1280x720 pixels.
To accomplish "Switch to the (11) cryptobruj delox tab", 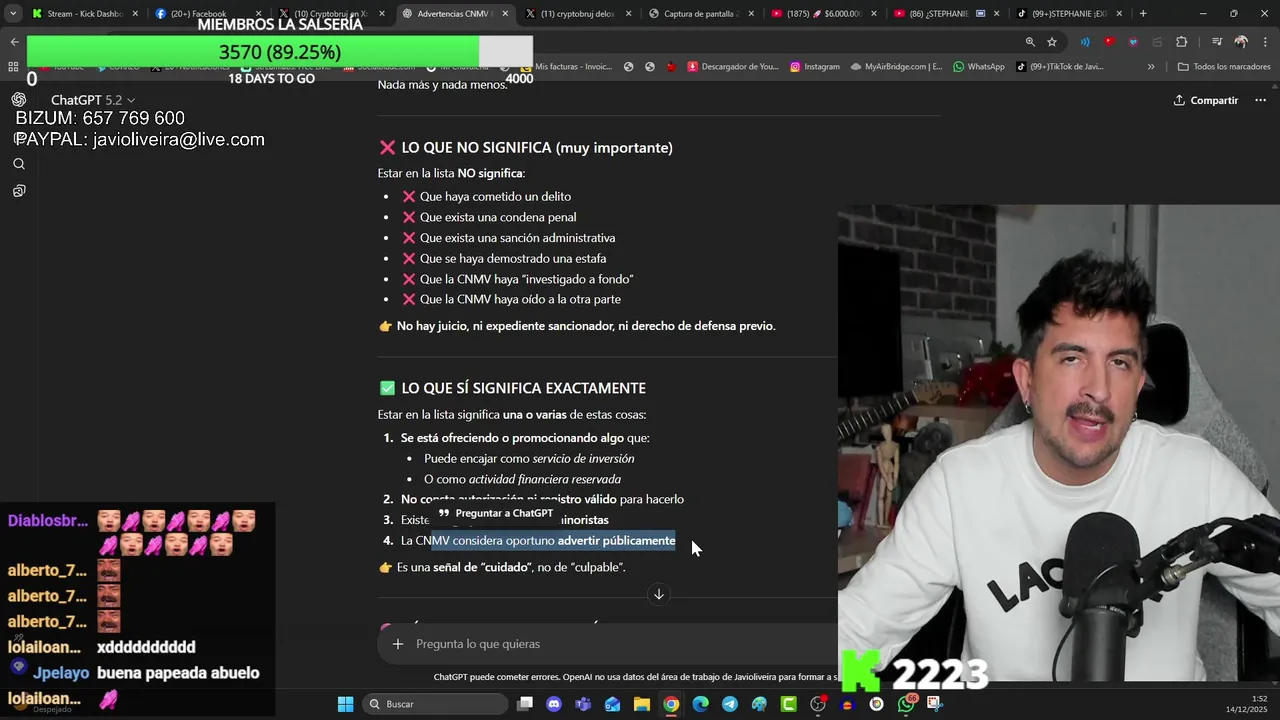I will point(578,14).
